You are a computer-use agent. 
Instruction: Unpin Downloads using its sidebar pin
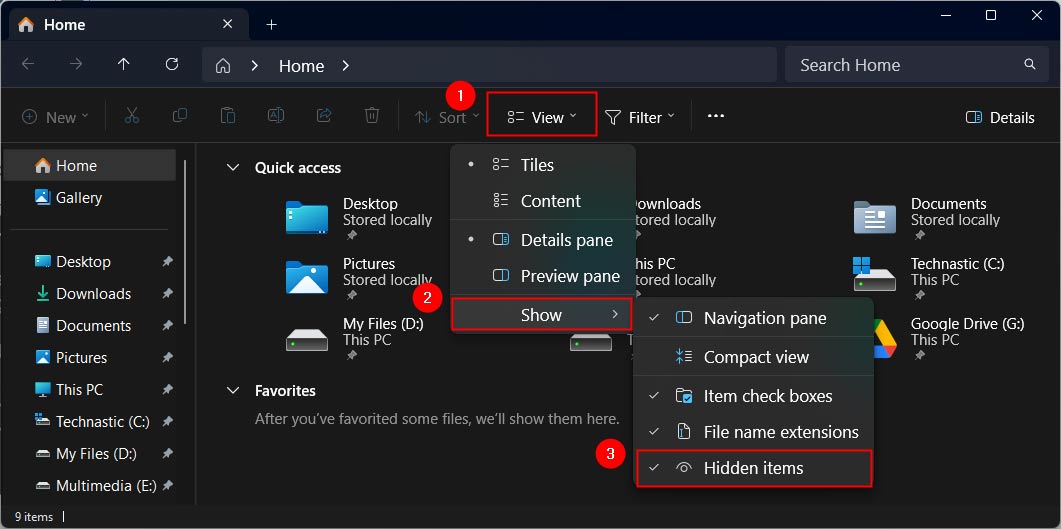point(168,294)
